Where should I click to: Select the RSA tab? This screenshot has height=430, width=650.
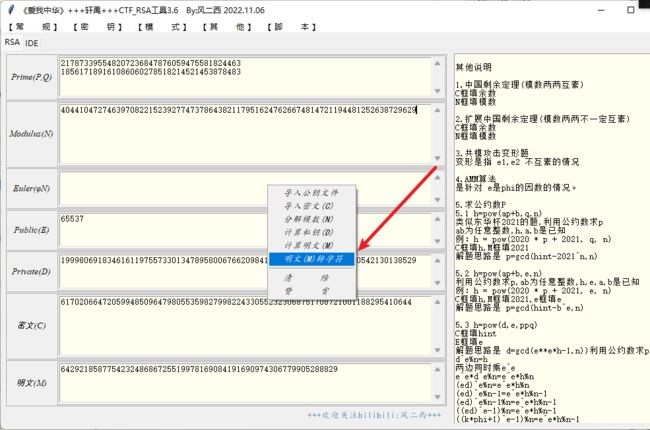pos(12,43)
